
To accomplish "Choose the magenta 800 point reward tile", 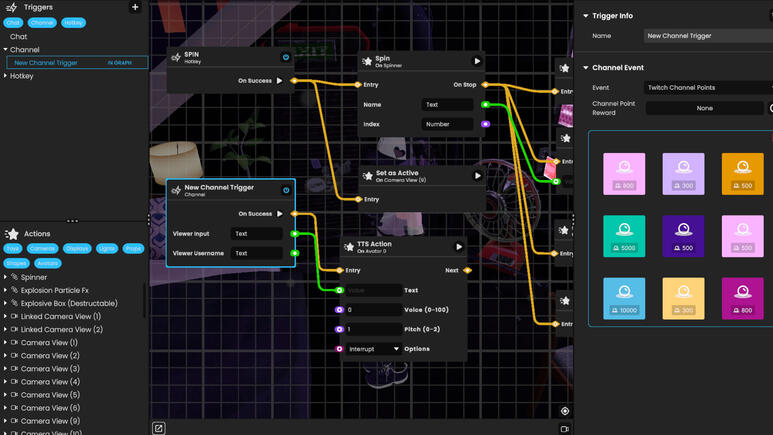I will point(742,298).
